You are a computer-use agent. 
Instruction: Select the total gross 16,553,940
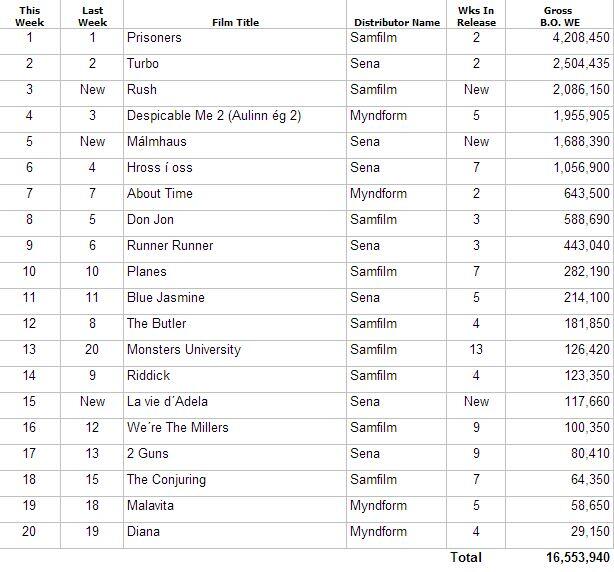[x=578, y=558]
